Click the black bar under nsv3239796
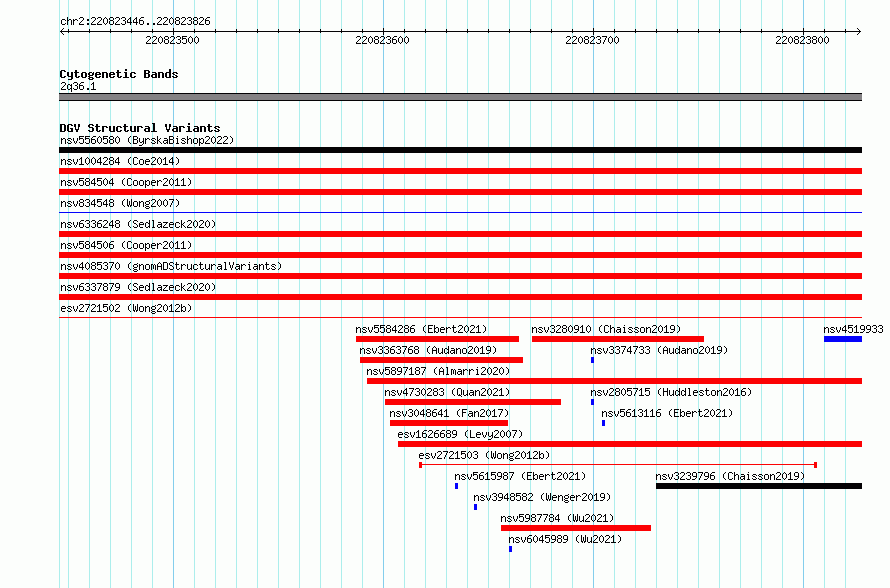890x588 pixels. click(x=759, y=486)
